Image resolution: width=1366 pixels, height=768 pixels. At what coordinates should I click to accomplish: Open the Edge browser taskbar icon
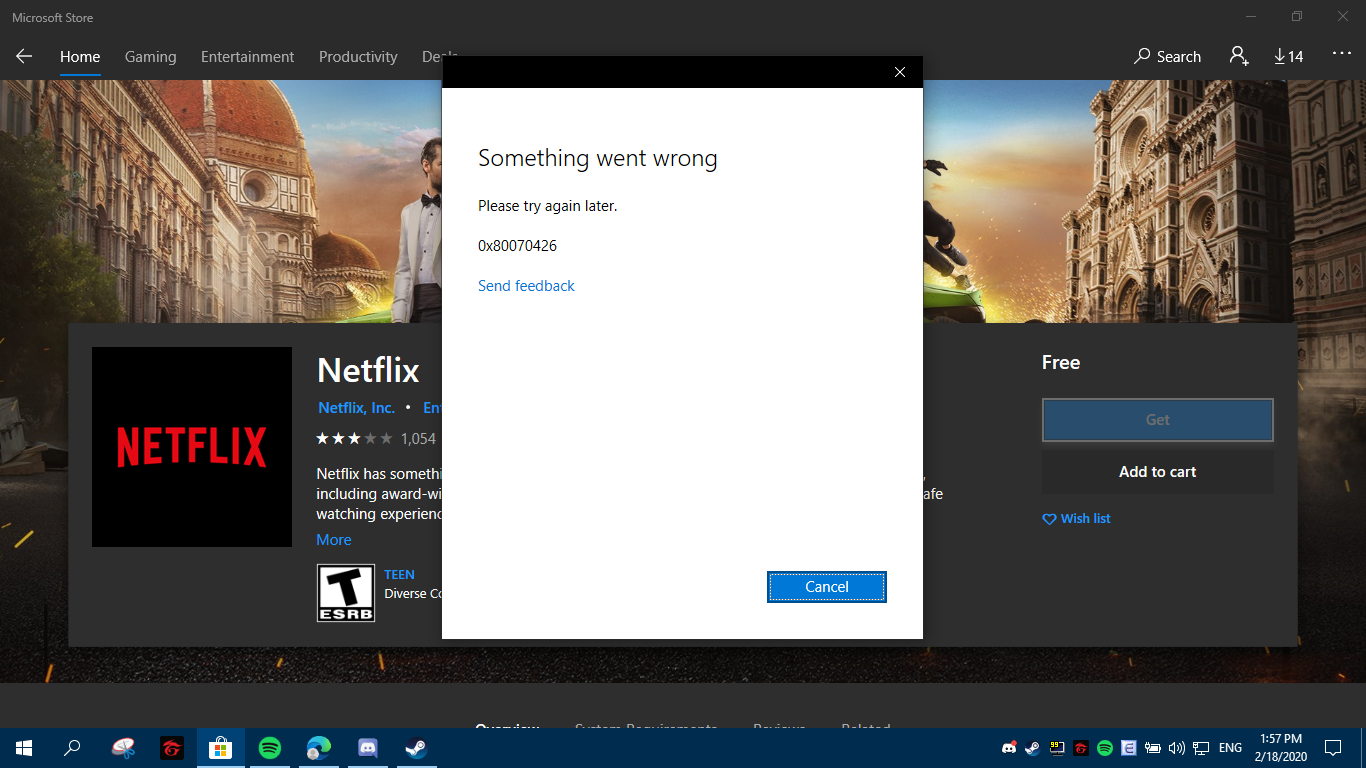click(319, 747)
